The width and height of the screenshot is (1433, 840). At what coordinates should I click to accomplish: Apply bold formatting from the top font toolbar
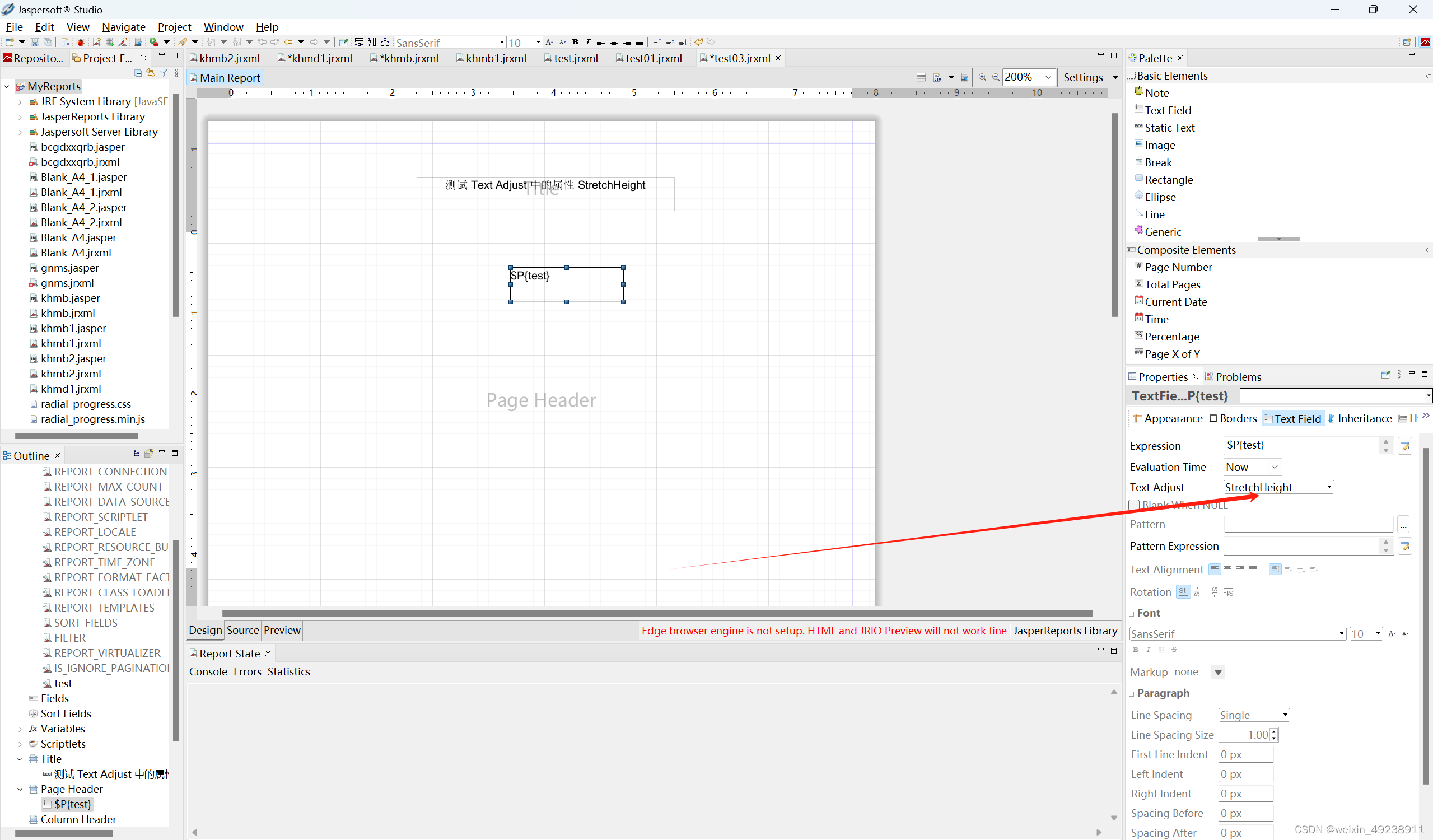pyautogui.click(x=575, y=41)
